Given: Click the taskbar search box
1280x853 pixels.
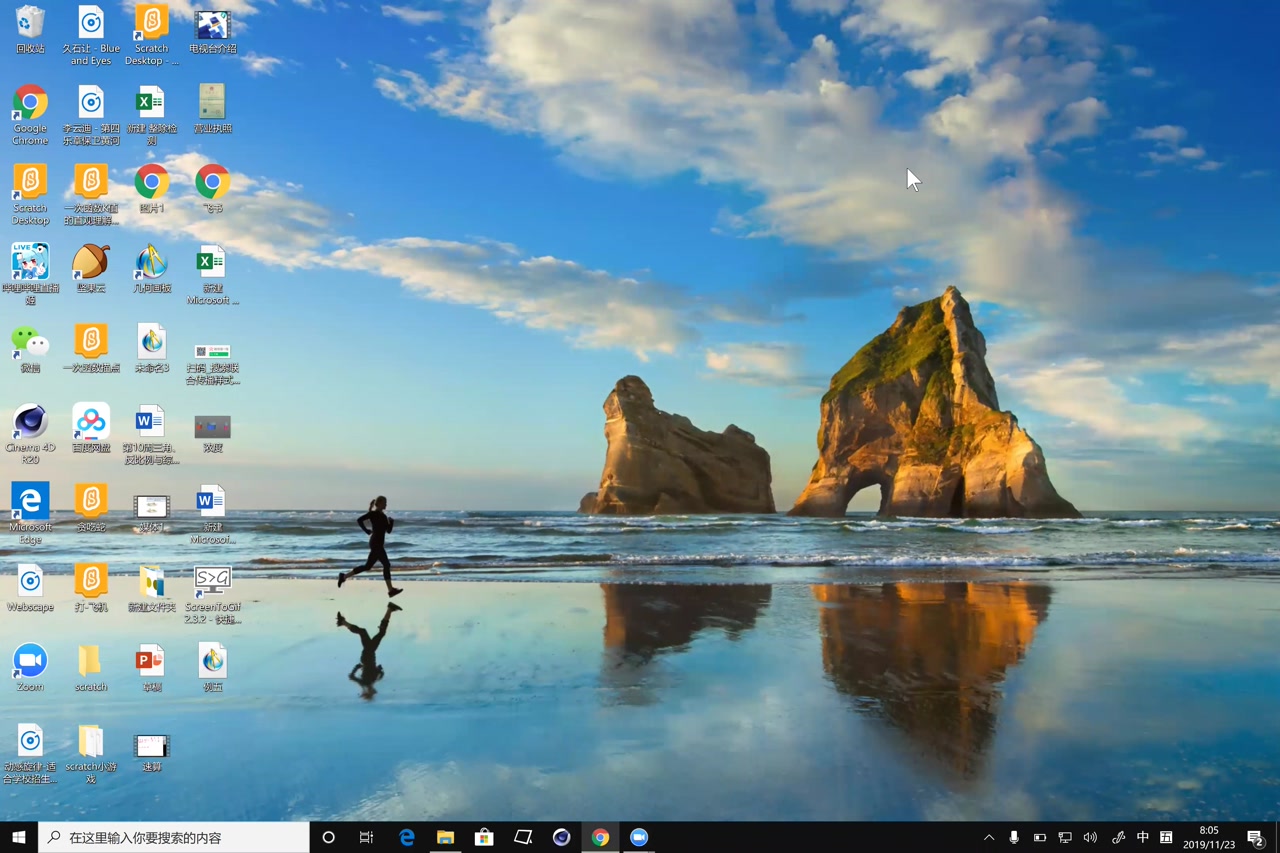Looking at the screenshot, I should point(174,837).
